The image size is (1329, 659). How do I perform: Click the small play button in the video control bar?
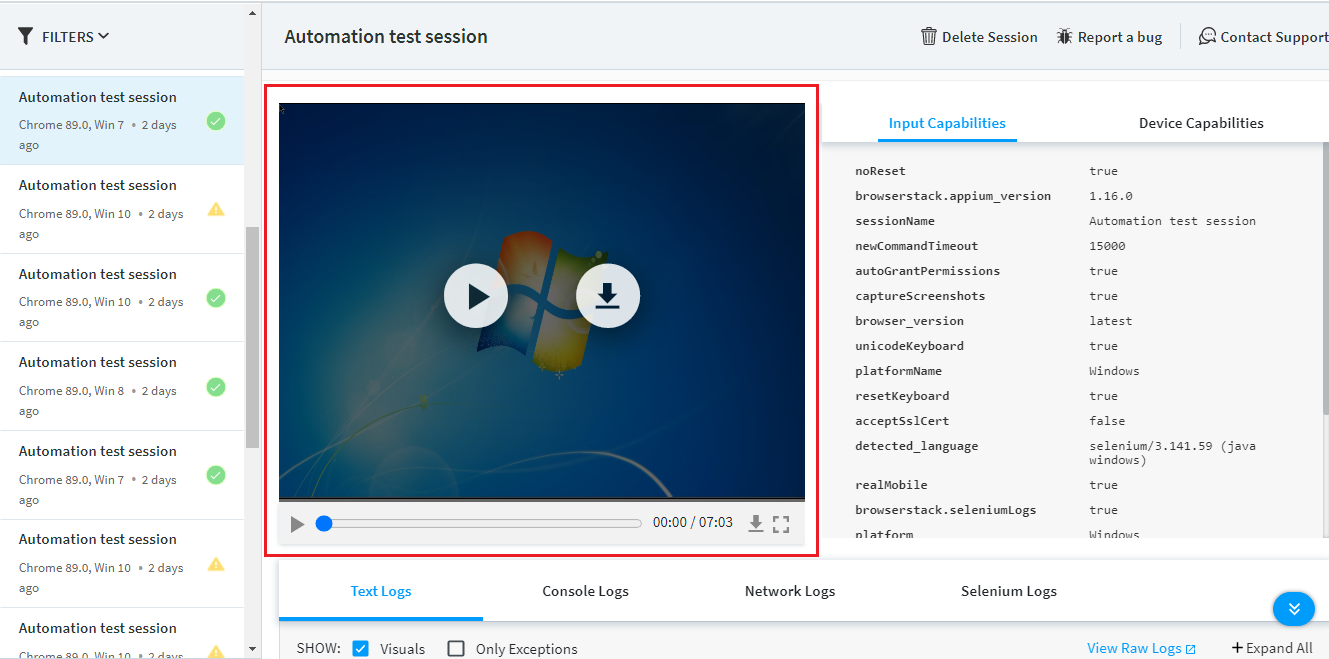click(297, 524)
